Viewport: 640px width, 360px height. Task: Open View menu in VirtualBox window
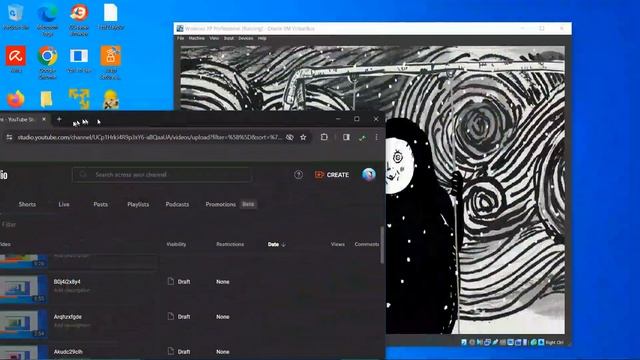pyautogui.click(x=214, y=38)
